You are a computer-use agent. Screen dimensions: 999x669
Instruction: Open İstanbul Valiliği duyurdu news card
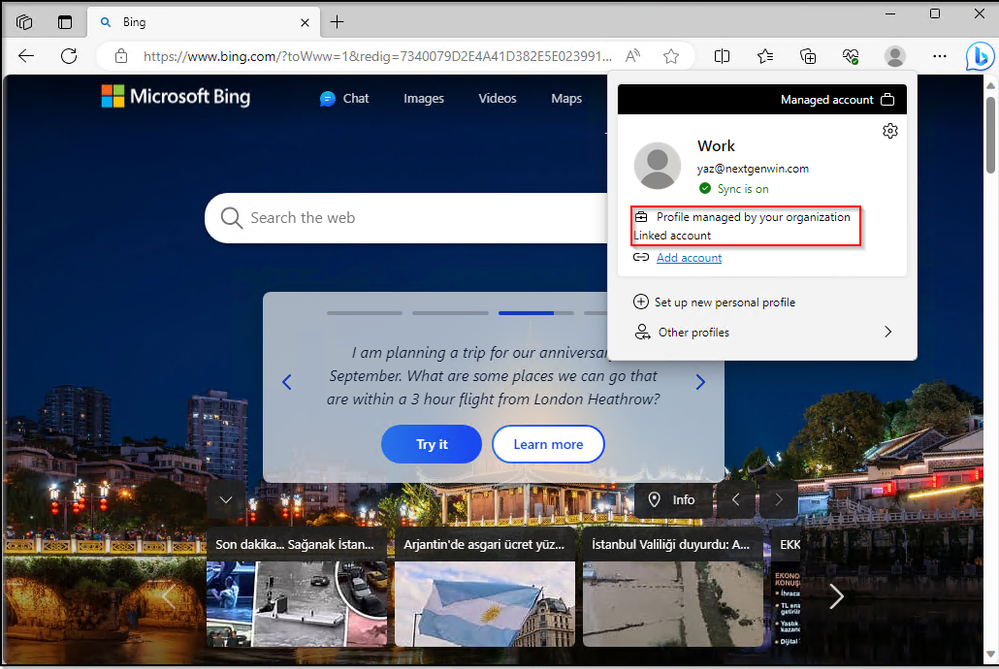pyautogui.click(x=673, y=587)
